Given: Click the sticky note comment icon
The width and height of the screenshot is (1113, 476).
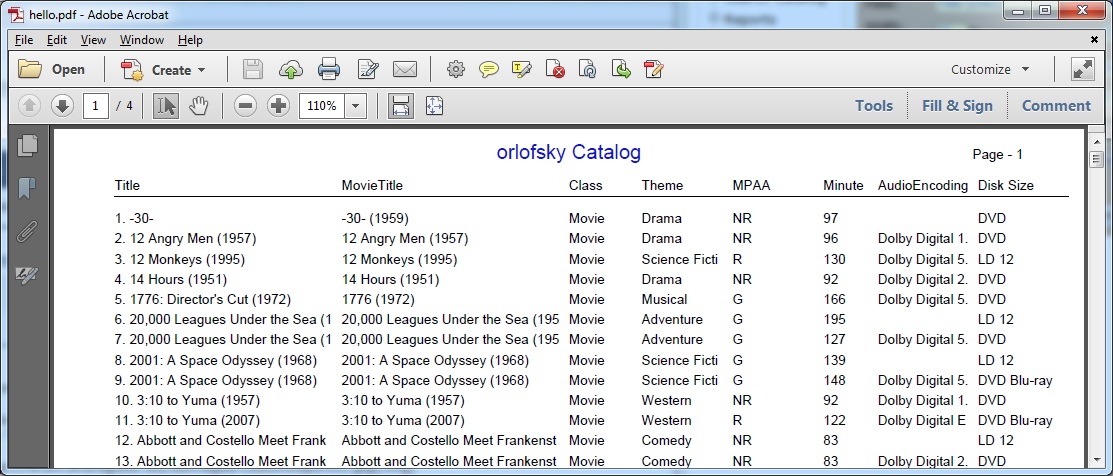Looking at the screenshot, I should tap(488, 70).
